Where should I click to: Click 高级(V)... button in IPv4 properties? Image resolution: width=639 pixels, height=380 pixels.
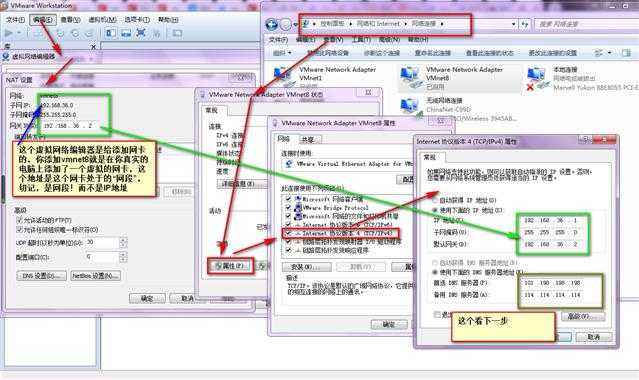point(583,316)
